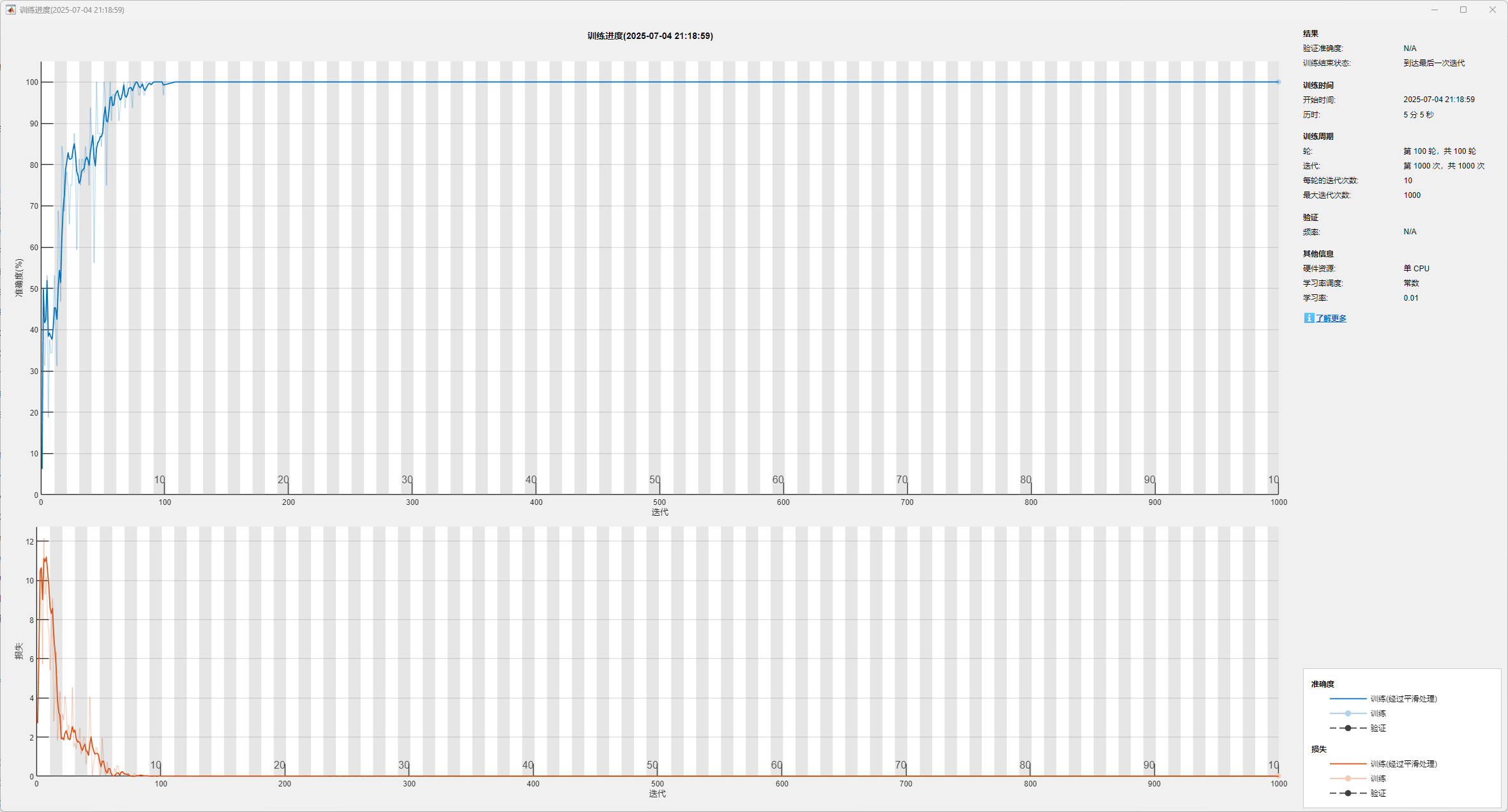Click final data point on accuracy curve
This screenshot has width=1508, height=812.
pos(1278,82)
